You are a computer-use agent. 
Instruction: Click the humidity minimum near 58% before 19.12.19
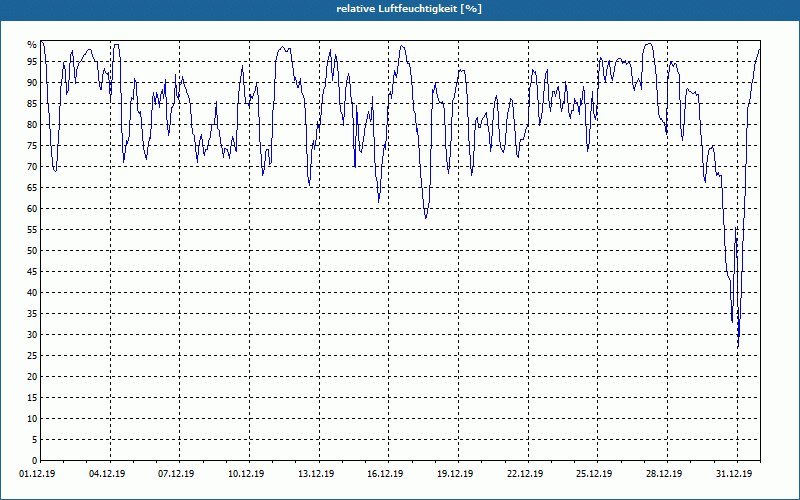pyautogui.click(x=426, y=218)
